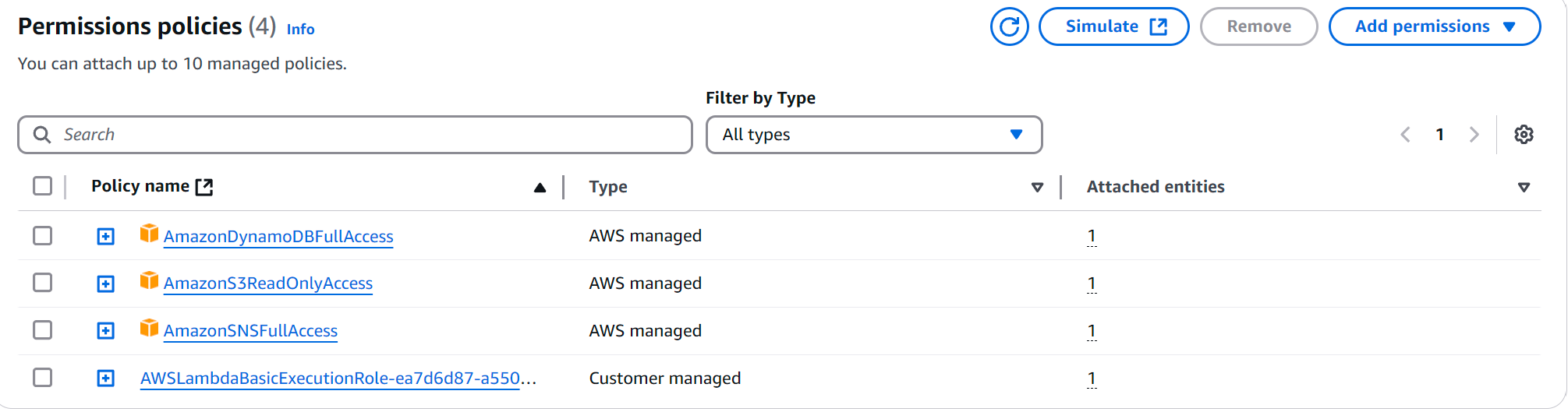Check the AmazonDynamoDBFullAccess row checkbox
The height and width of the screenshot is (412, 1568).
coord(43,236)
